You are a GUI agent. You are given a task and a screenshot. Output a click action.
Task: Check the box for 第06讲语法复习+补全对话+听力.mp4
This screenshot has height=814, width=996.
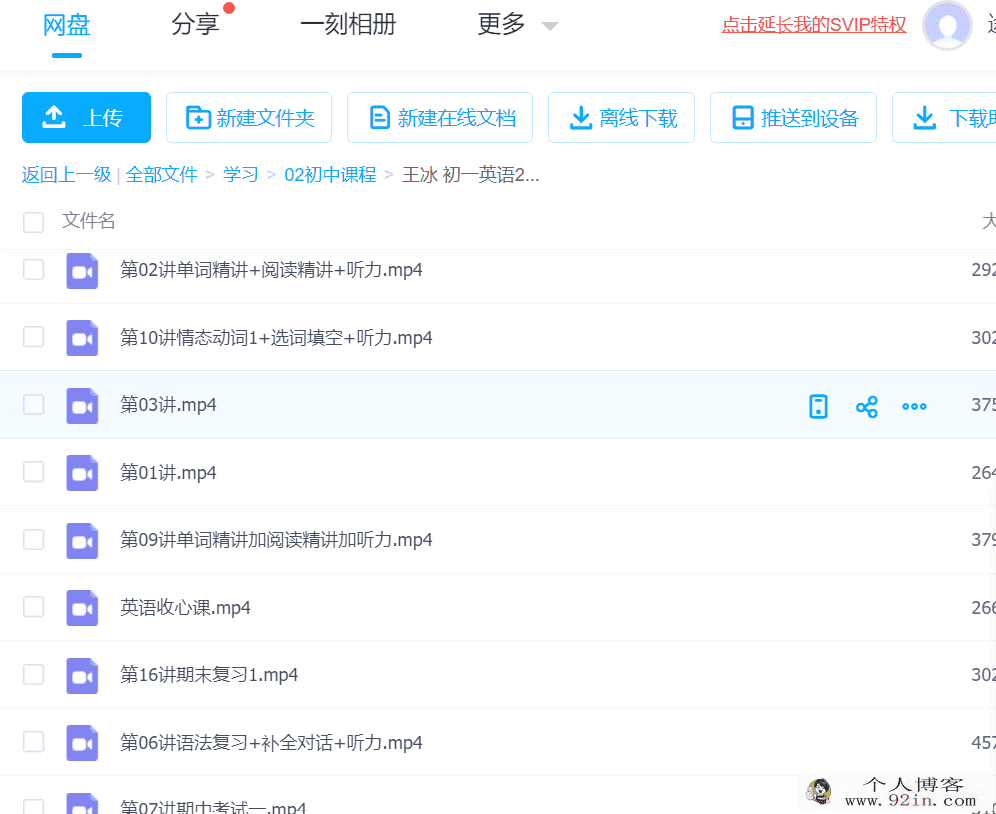click(34, 742)
